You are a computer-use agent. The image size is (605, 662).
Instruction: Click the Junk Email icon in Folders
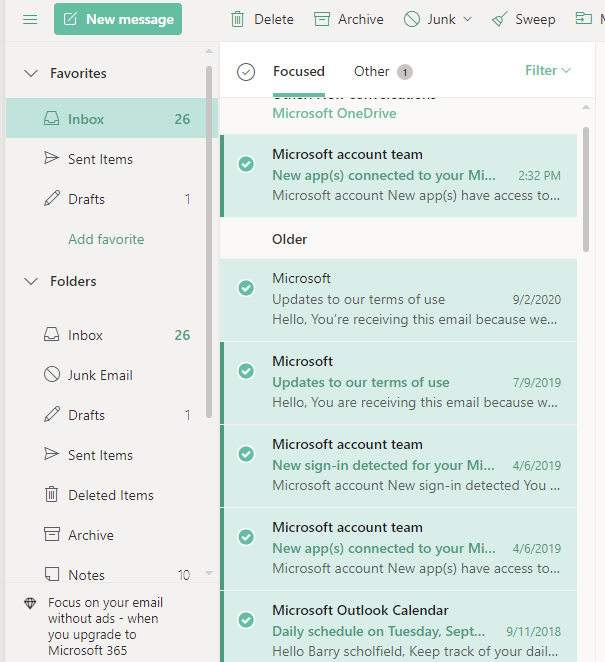[x=52, y=374]
